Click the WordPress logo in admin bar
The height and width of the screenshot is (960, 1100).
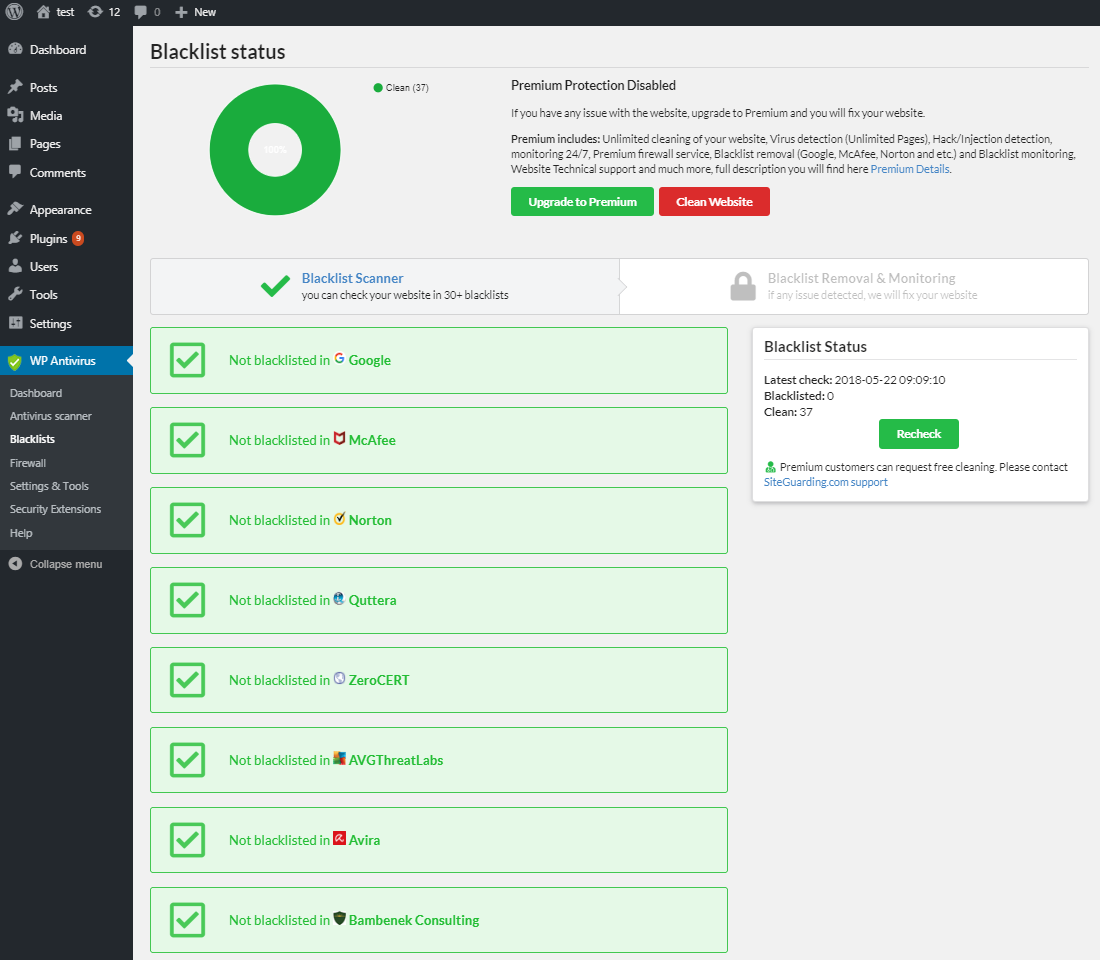(15, 12)
